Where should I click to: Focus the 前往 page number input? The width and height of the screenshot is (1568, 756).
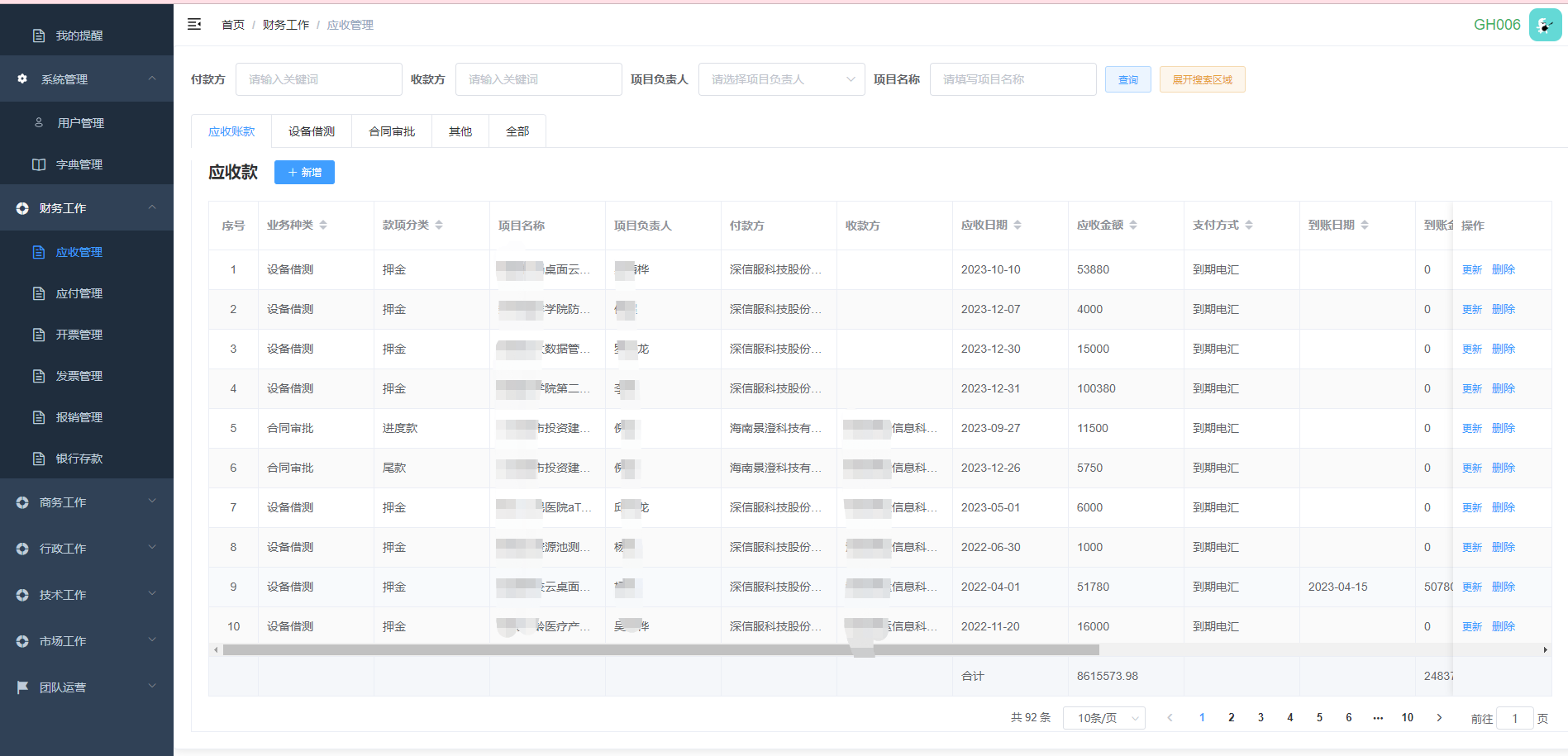point(1515,719)
